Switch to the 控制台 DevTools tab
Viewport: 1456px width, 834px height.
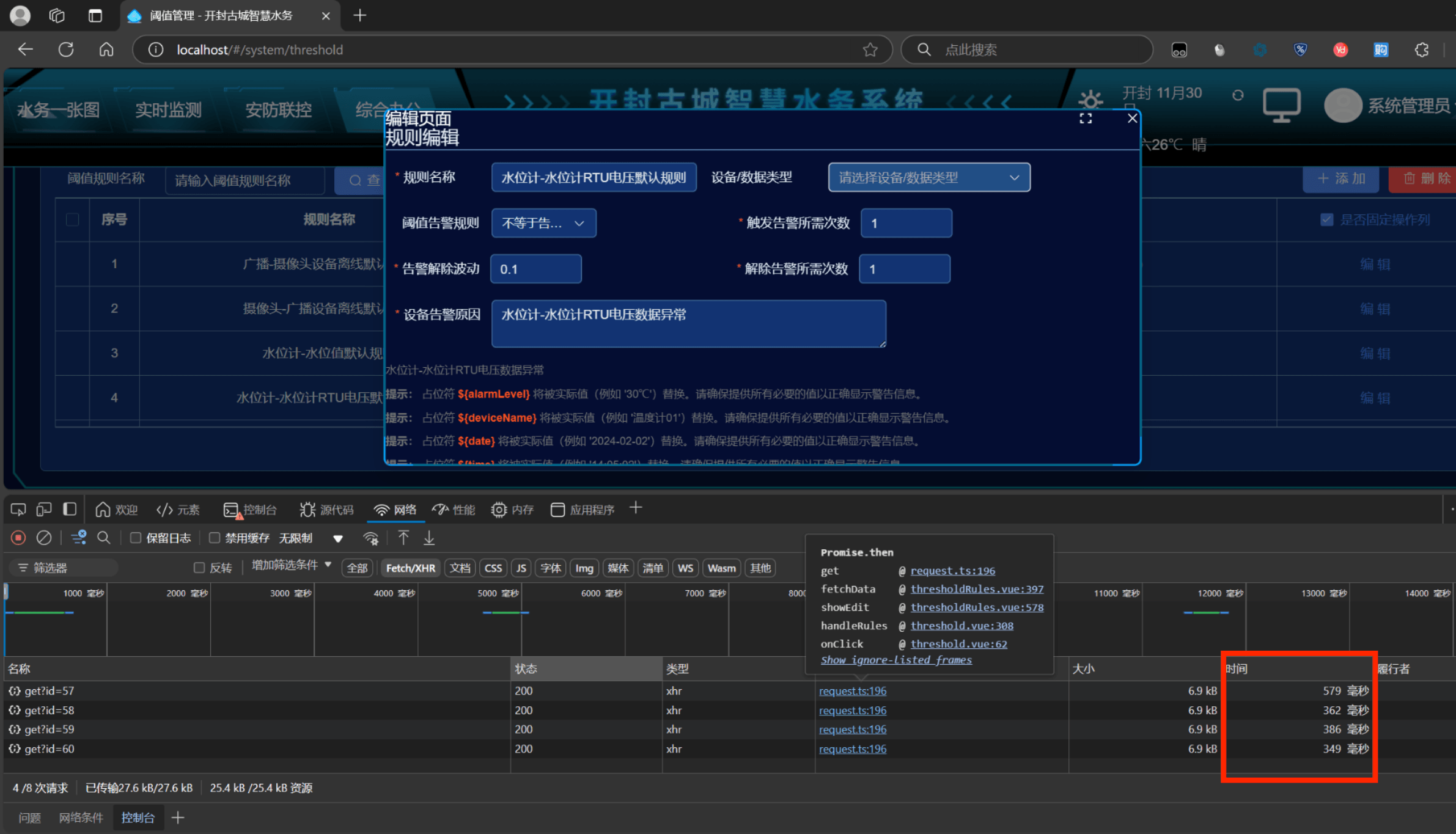pyautogui.click(x=251, y=510)
